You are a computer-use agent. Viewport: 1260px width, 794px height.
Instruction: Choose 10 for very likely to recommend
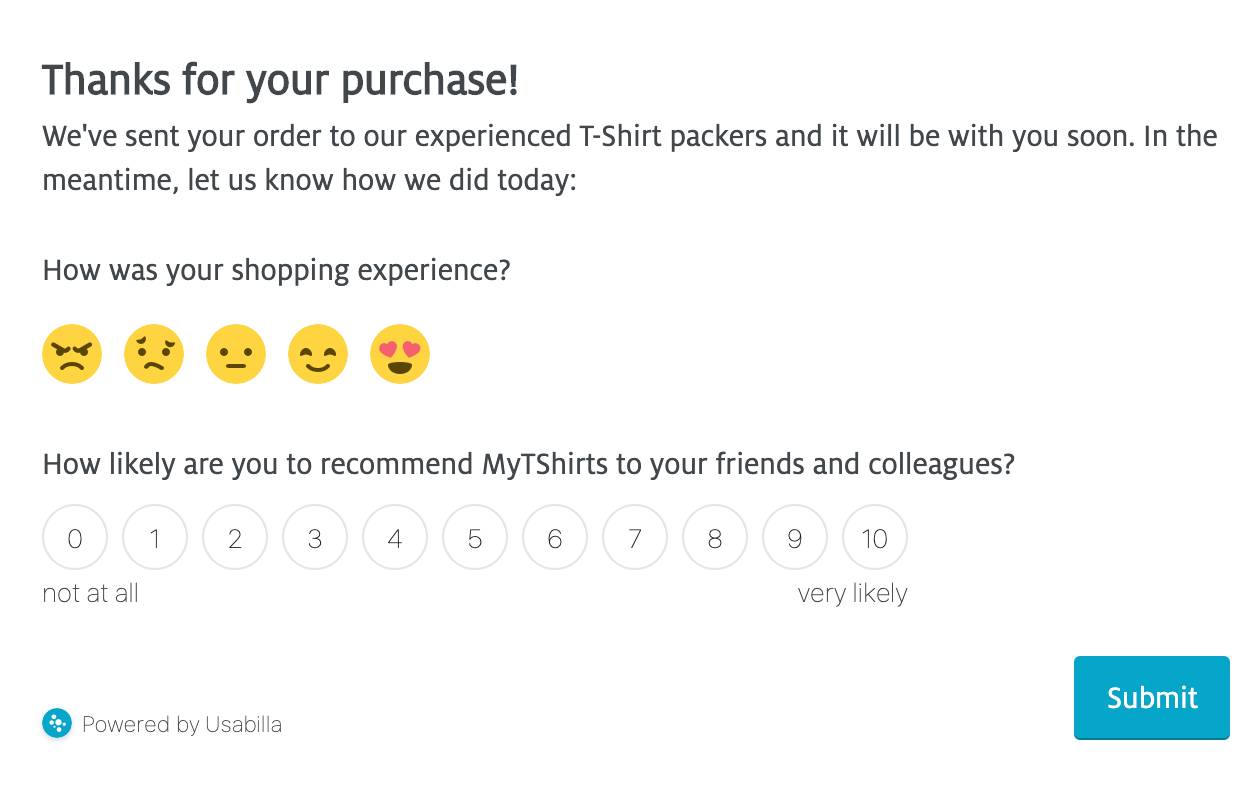pyautogui.click(x=875, y=538)
